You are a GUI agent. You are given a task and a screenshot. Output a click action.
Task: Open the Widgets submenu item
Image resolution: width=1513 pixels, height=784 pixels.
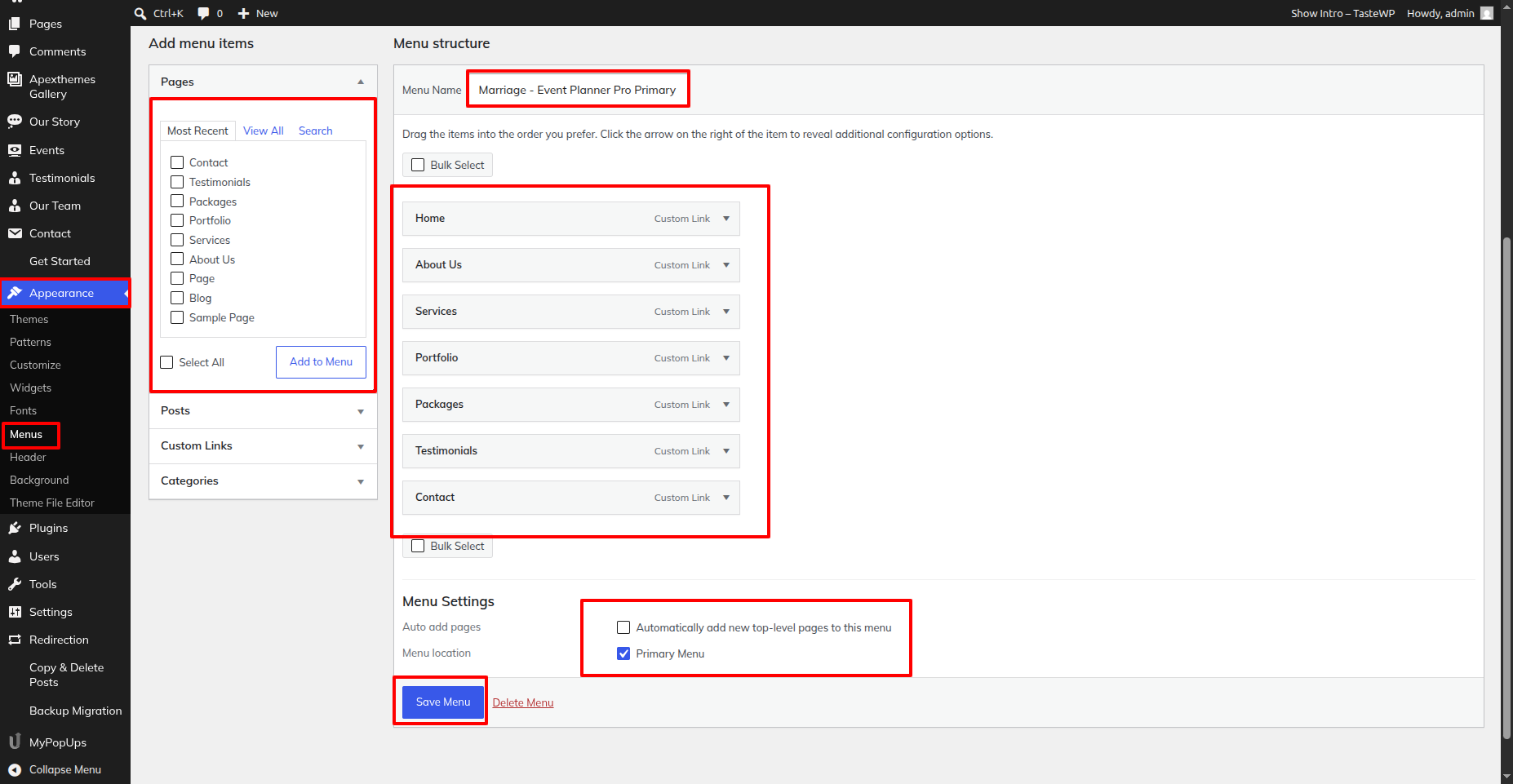[x=30, y=388]
